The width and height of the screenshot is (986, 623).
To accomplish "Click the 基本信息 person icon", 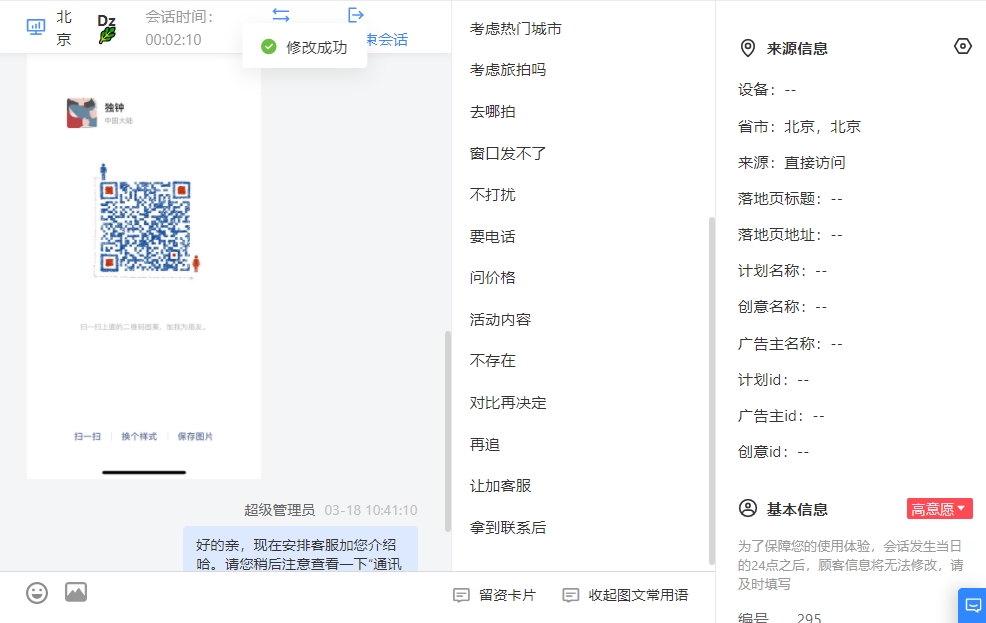I will click(x=748, y=508).
